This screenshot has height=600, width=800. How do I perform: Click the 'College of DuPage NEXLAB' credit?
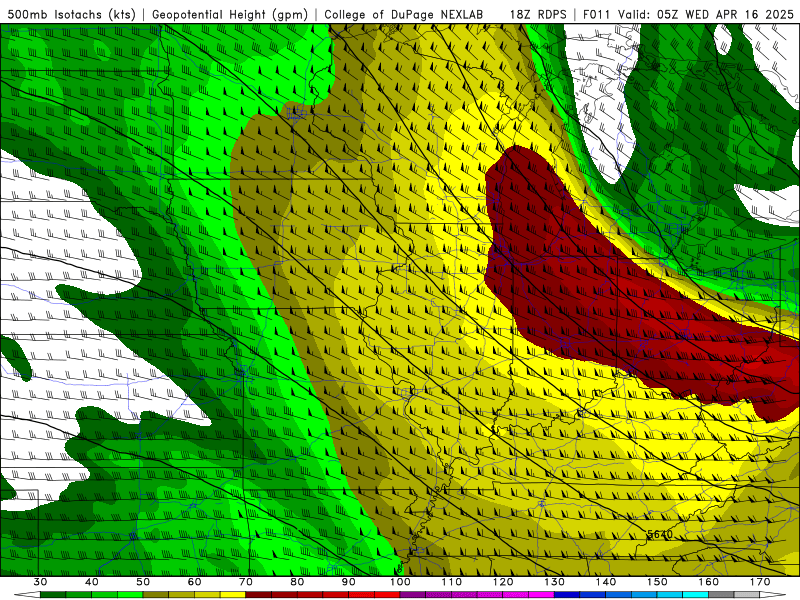point(403,14)
